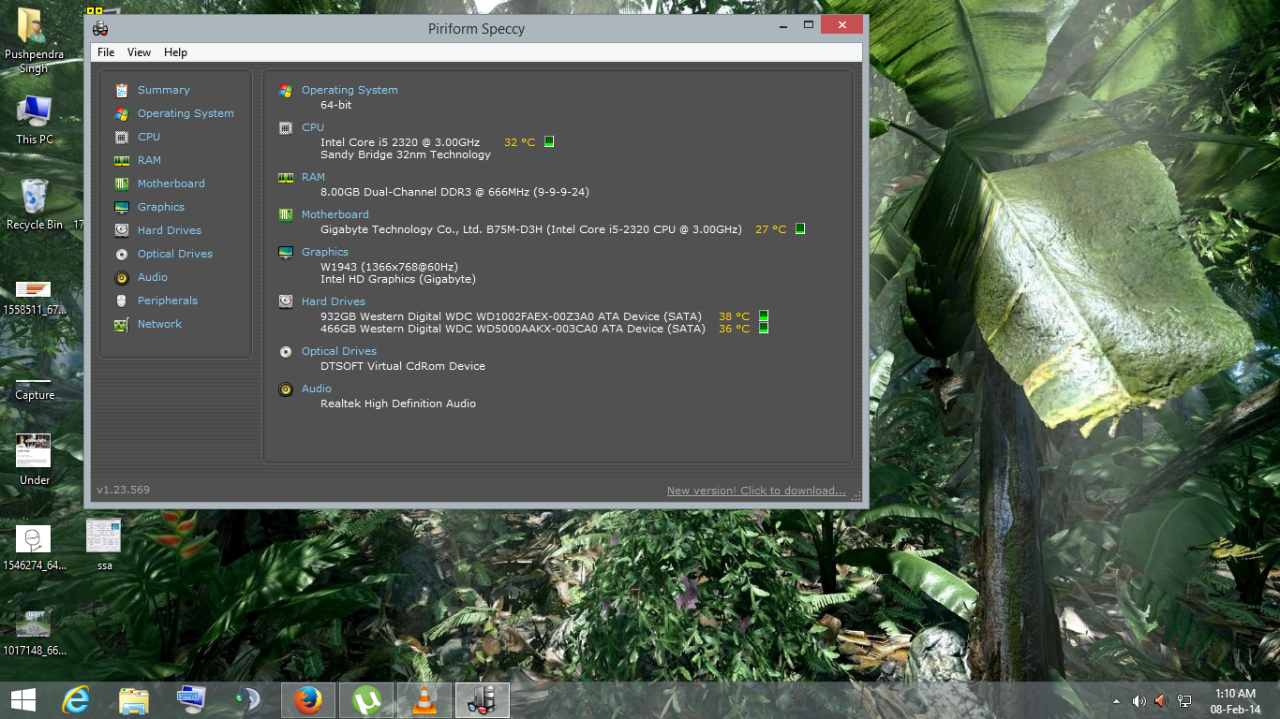Viewport: 1280px width, 719px height.
Task: Click the Operating System sidebar icon
Action: tap(121, 113)
